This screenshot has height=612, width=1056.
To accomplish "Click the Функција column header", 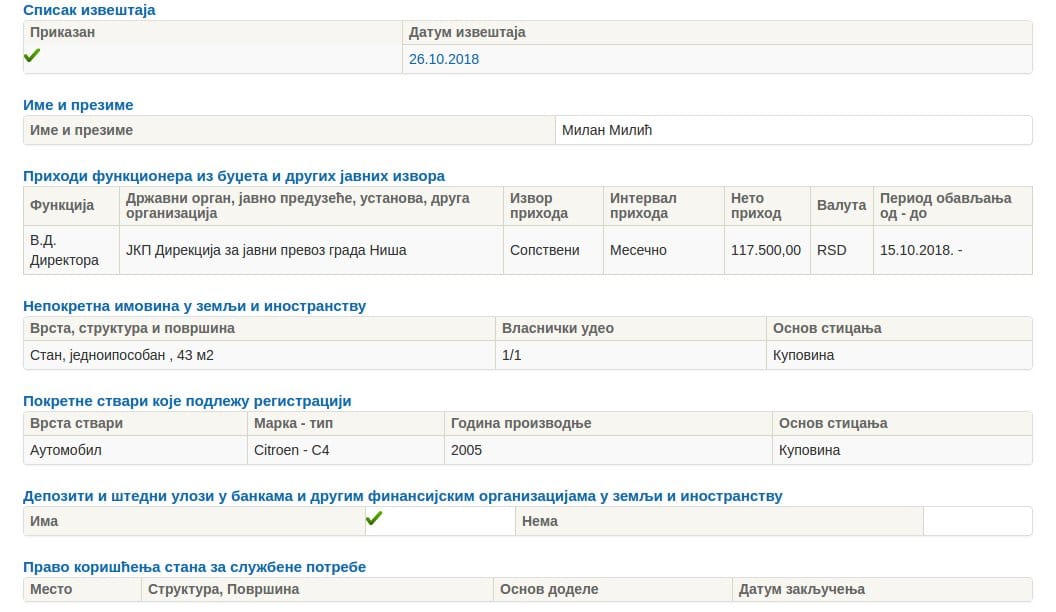I will click(x=62, y=205).
